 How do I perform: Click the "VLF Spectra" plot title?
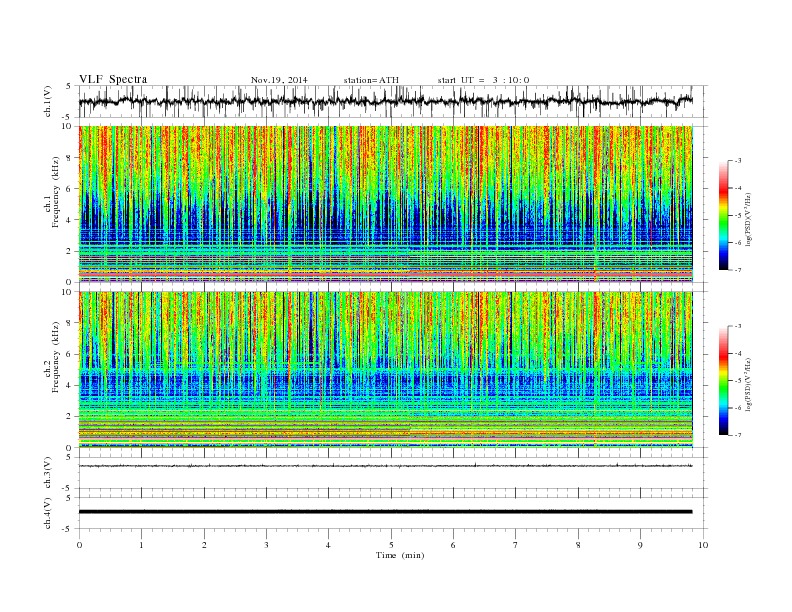[x=113, y=79]
